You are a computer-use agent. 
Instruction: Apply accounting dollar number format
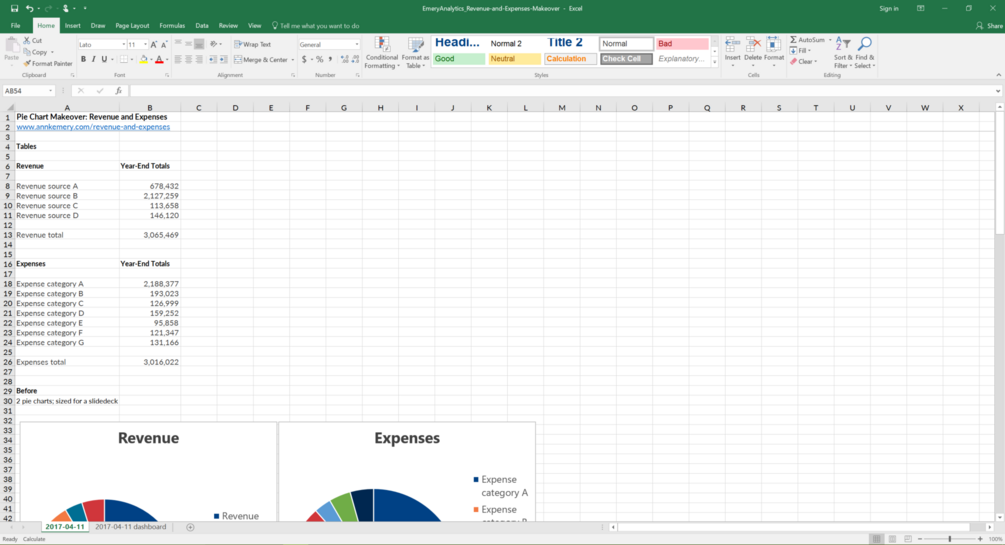(304, 60)
